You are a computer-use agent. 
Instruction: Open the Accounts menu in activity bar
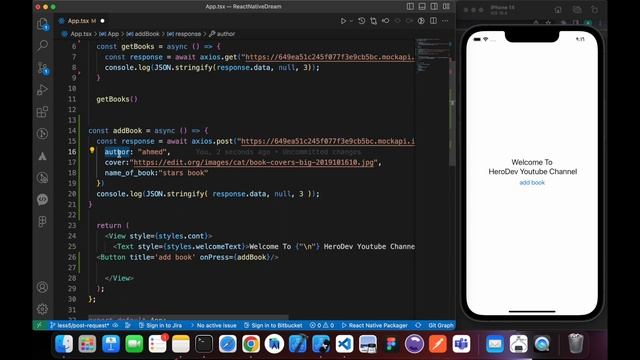[x=42, y=287]
